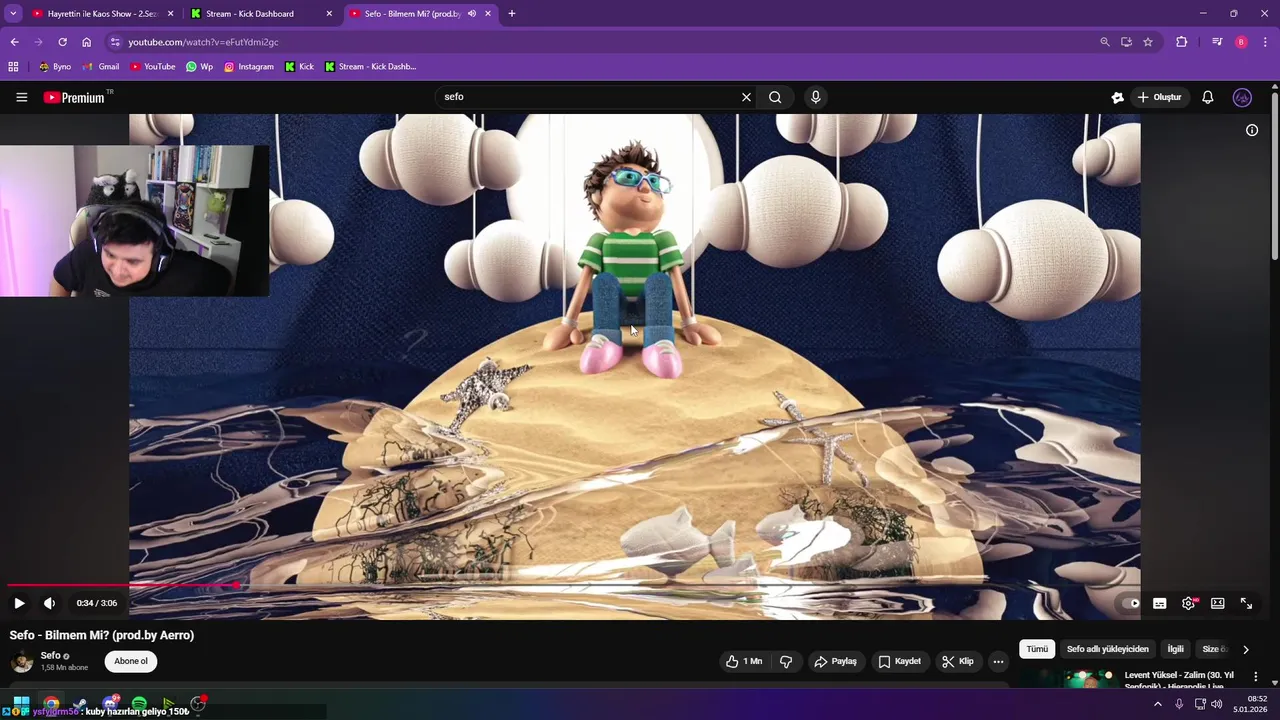
Task: Open the Wp WhatsApp bookmark
Action: pos(199,67)
